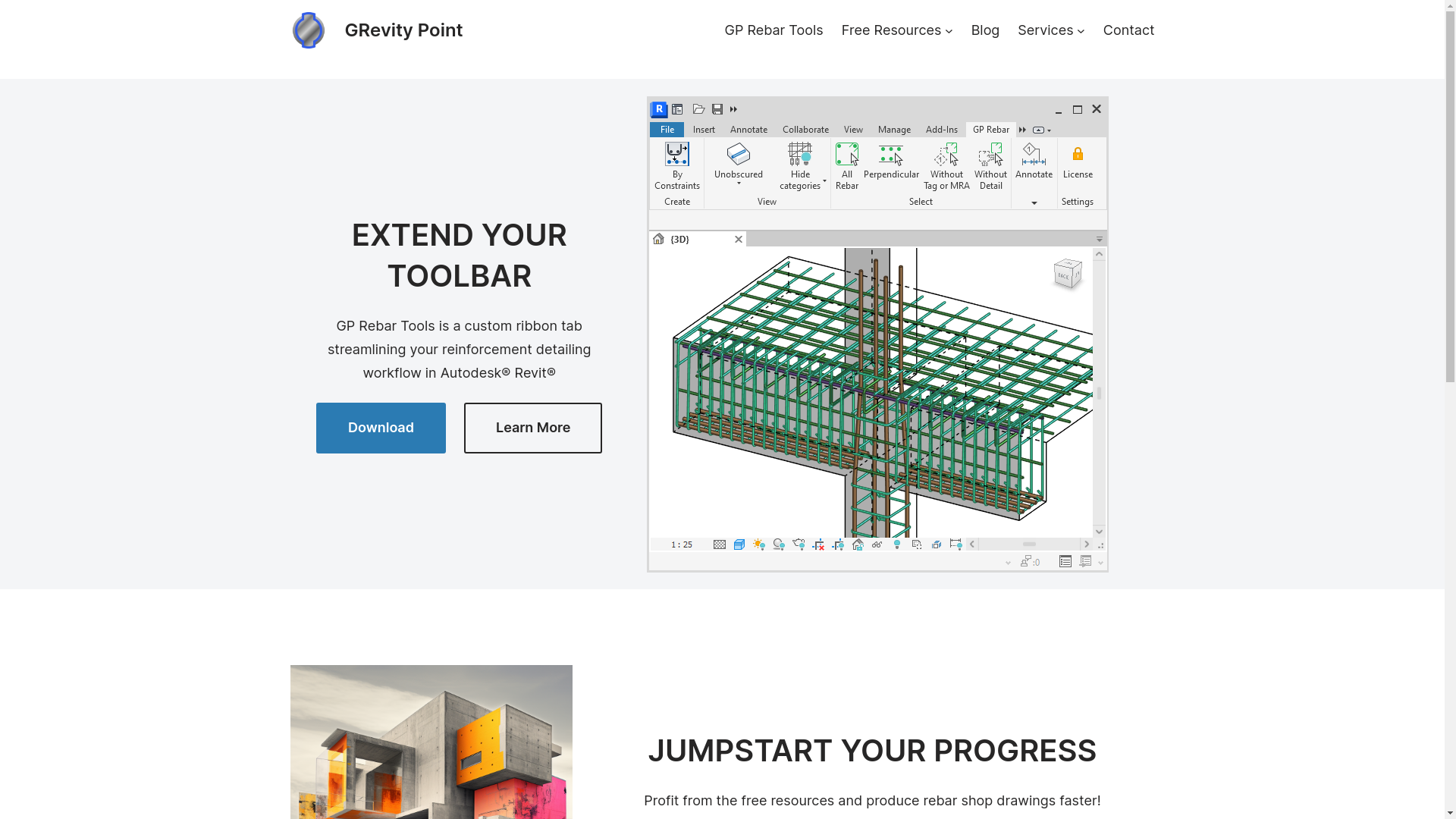Image resolution: width=1456 pixels, height=819 pixels.
Task: Select the By Constraints tool
Action: [x=677, y=167]
